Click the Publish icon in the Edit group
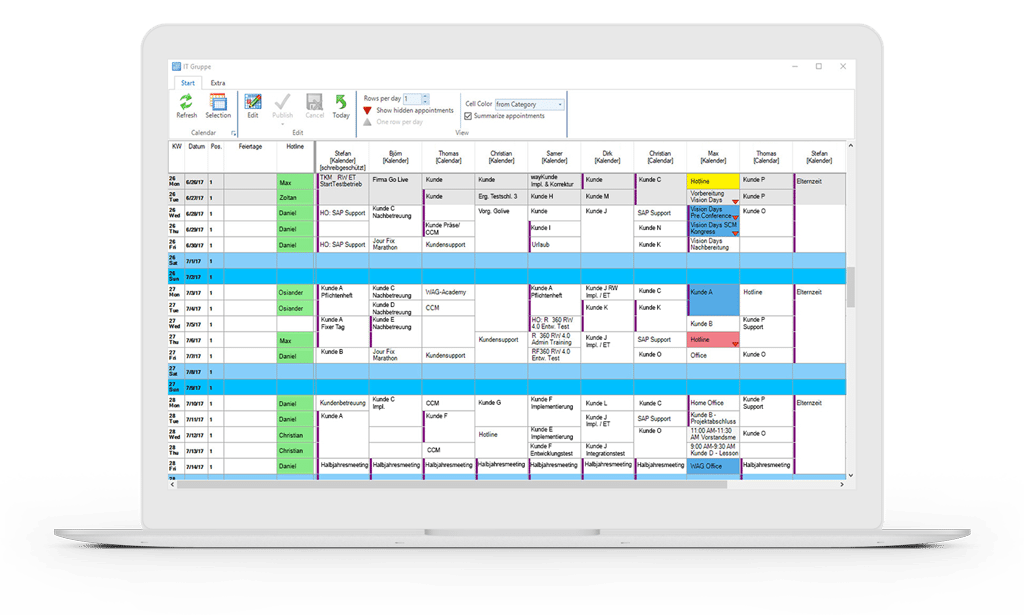Image resolution: width=1024 pixels, height=615 pixels. coord(284,100)
